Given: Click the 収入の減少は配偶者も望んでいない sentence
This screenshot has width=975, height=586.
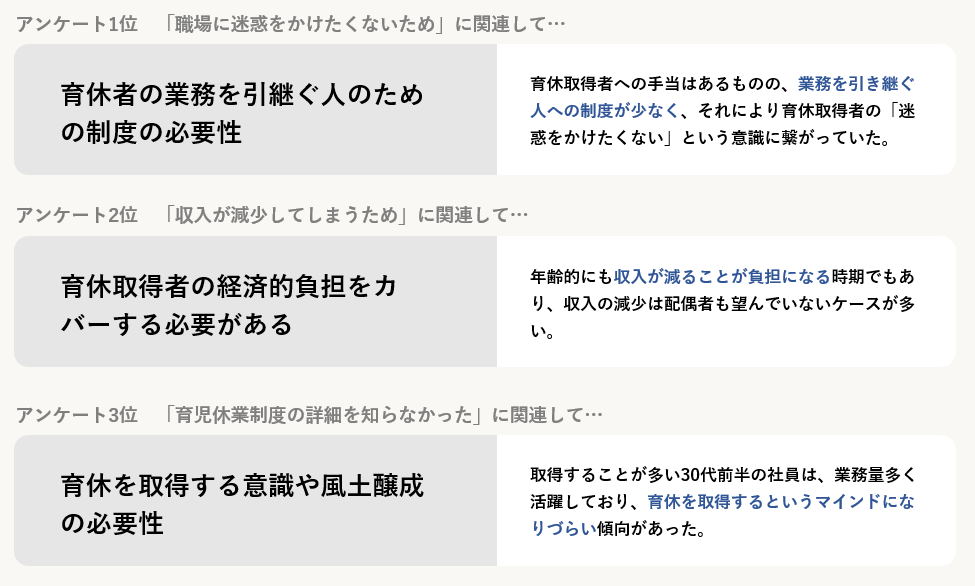Looking at the screenshot, I should pos(680,302).
